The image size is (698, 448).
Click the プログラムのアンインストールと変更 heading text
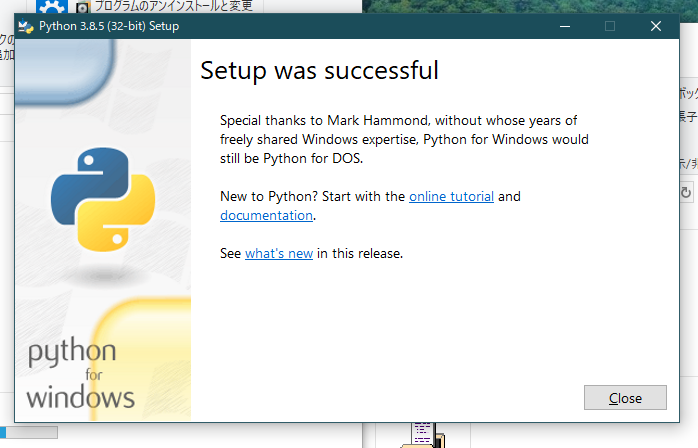pos(174,6)
